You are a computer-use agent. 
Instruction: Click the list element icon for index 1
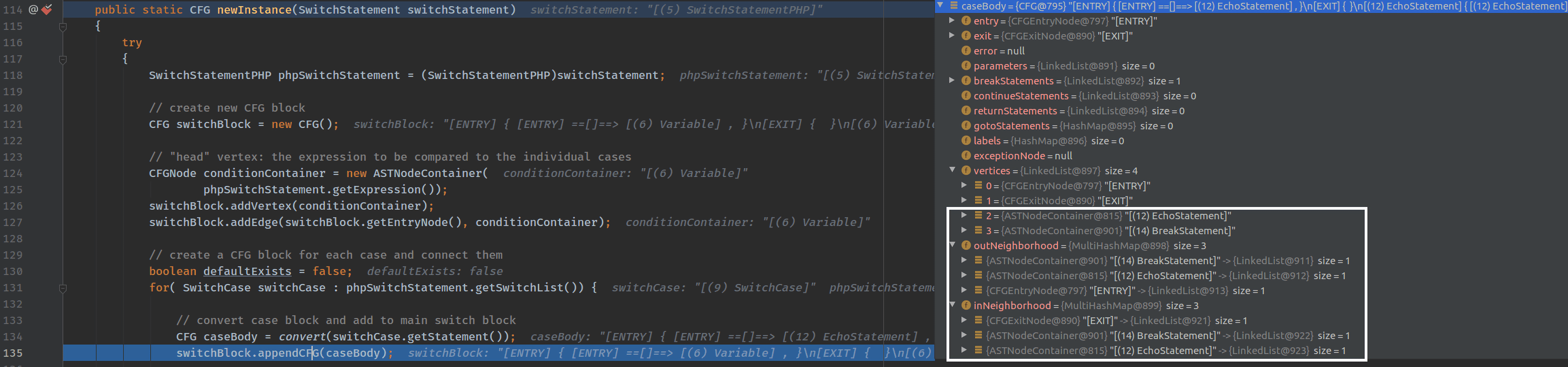click(x=978, y=200)
